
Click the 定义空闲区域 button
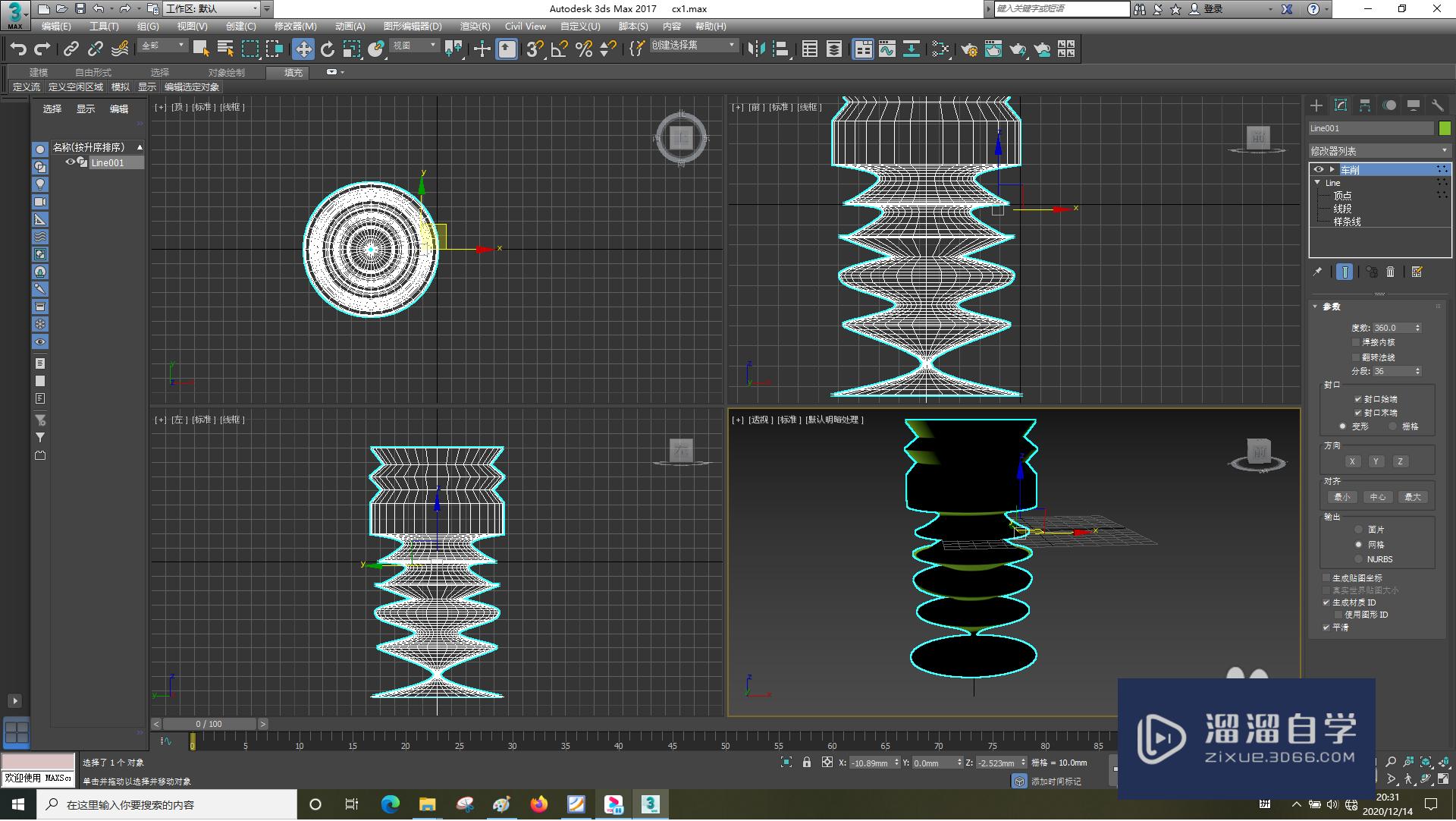76,87
